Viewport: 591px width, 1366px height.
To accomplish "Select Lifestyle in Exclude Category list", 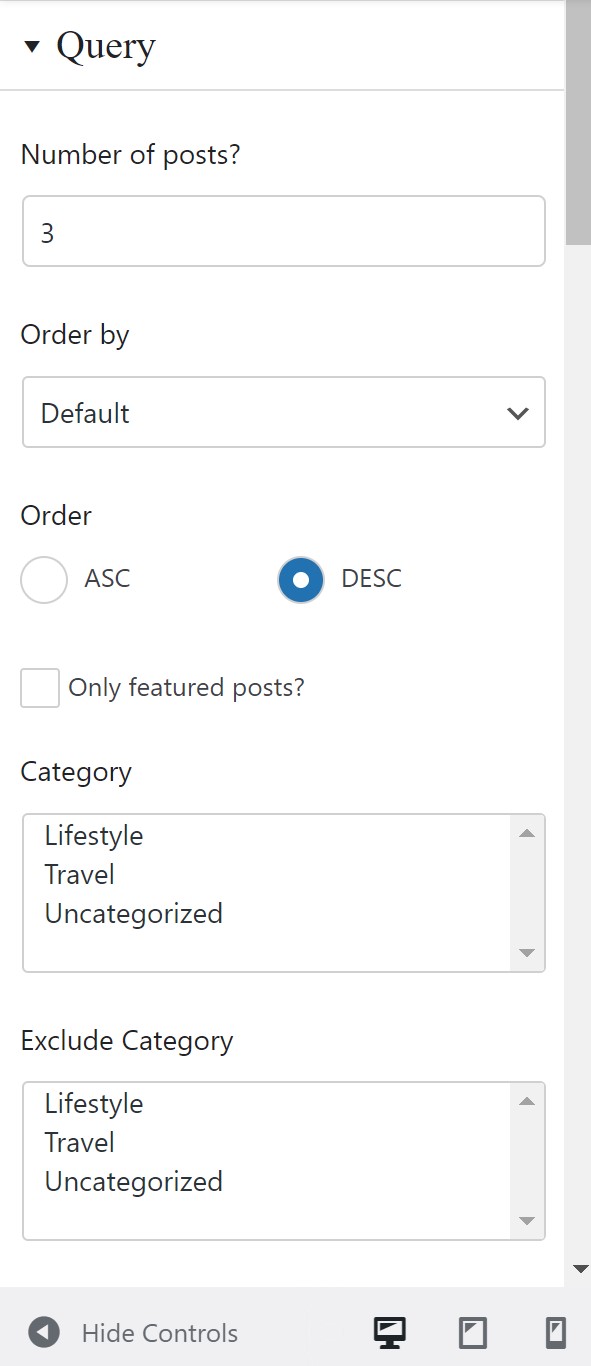I will [94, 1104].
